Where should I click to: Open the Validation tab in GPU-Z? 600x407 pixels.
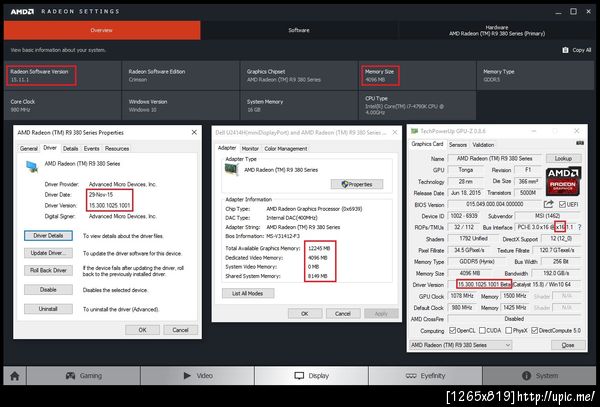click(x=483, y=145)
